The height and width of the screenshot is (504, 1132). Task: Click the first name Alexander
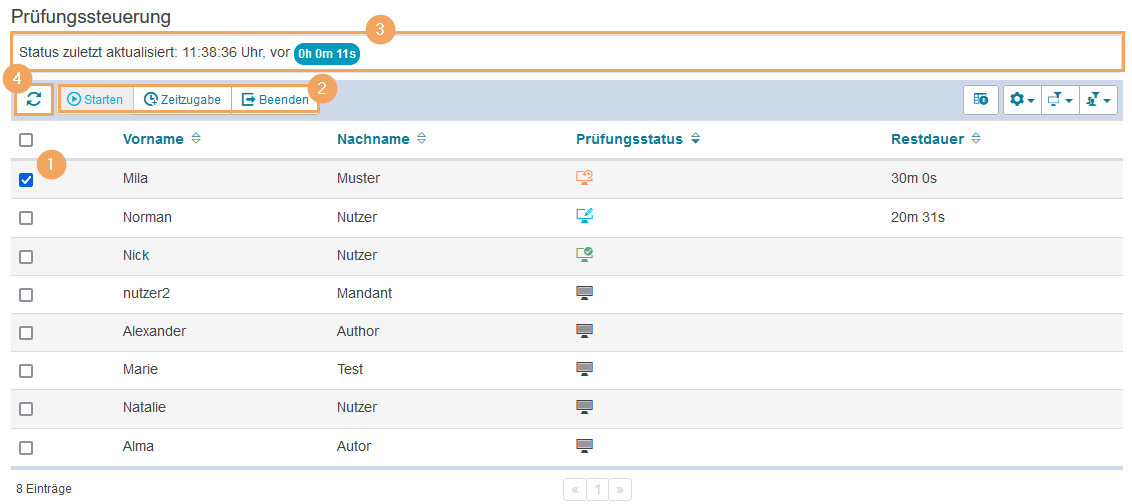154,331
